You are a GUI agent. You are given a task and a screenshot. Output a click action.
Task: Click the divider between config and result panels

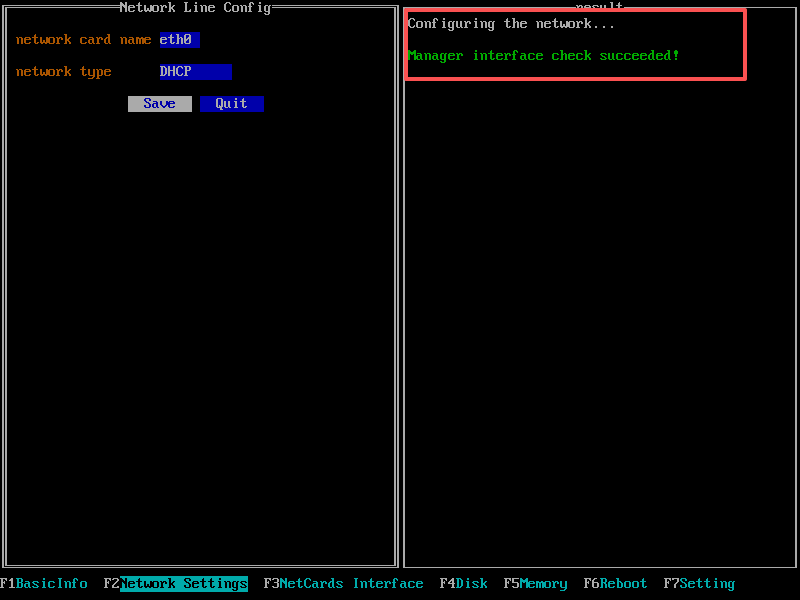click(400, 300)
